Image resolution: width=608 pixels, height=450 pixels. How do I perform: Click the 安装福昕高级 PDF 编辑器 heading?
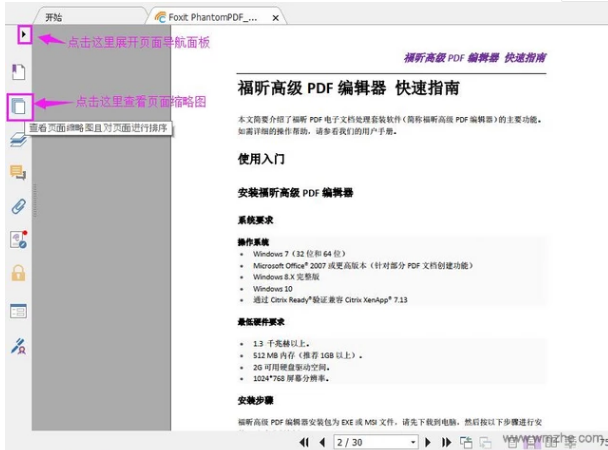tap(295, 193)
